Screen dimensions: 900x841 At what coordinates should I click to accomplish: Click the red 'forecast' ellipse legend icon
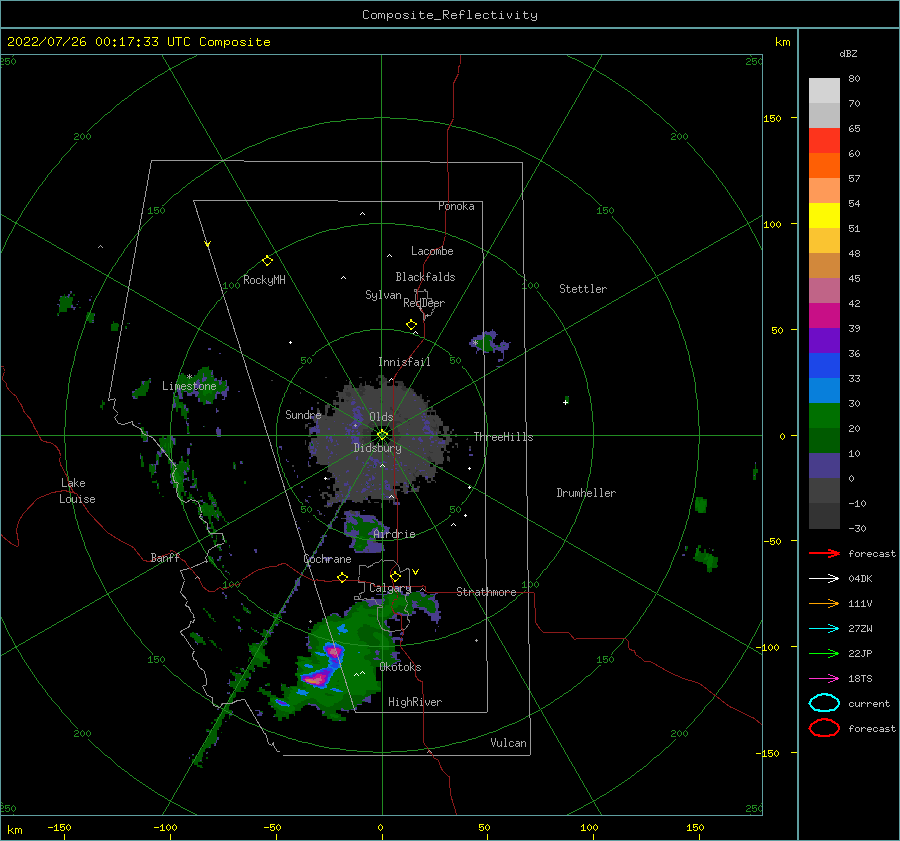(824, 728)
